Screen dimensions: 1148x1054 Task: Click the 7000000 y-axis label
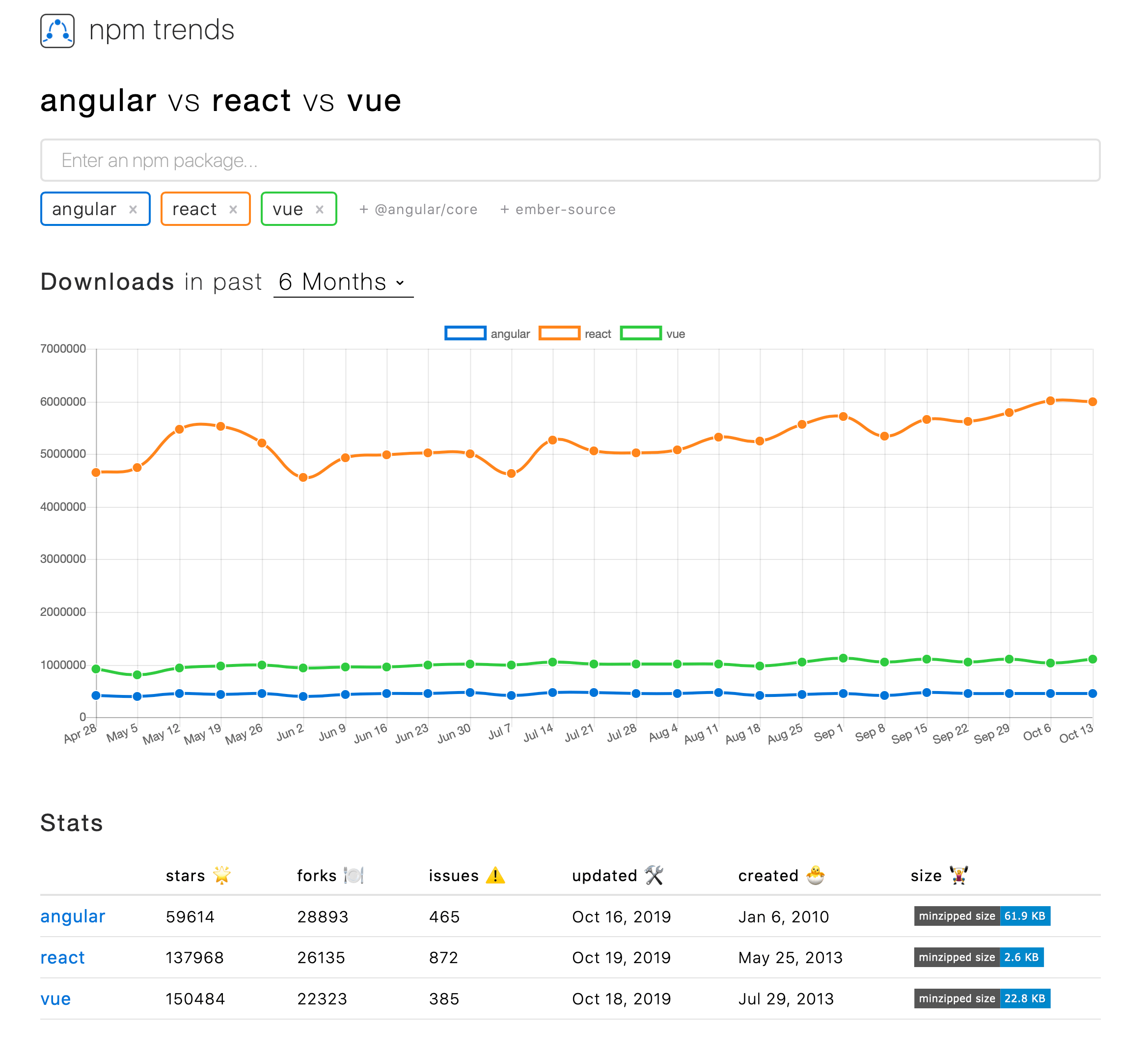63,349
